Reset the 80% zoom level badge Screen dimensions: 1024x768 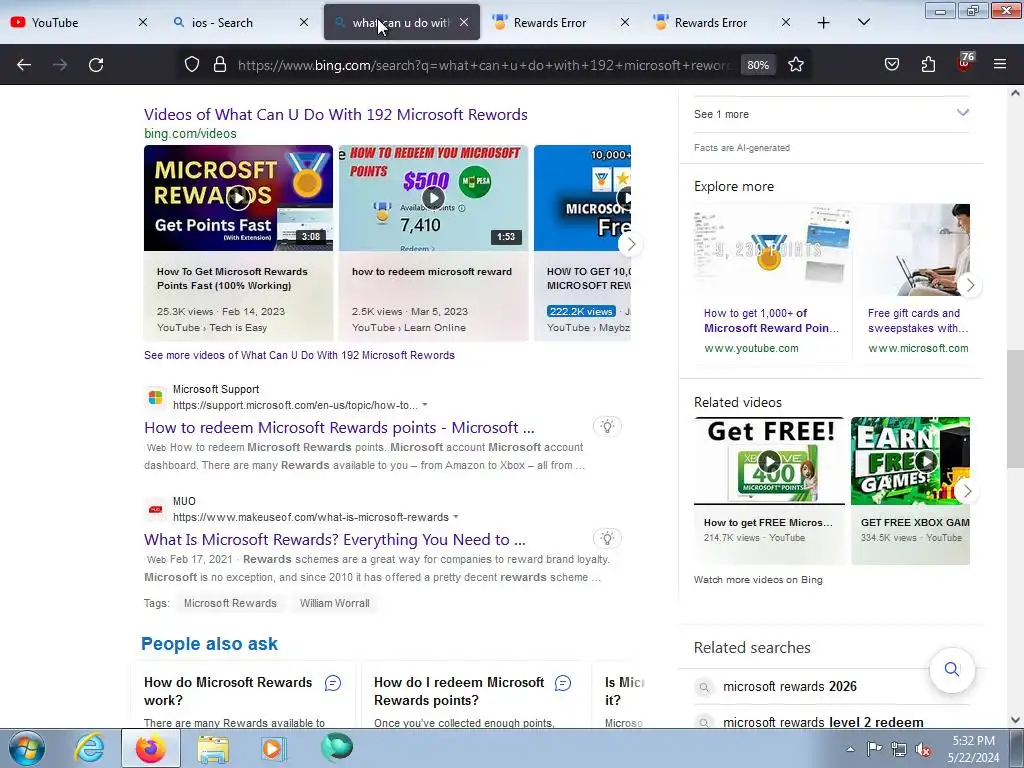coord(758,65)
